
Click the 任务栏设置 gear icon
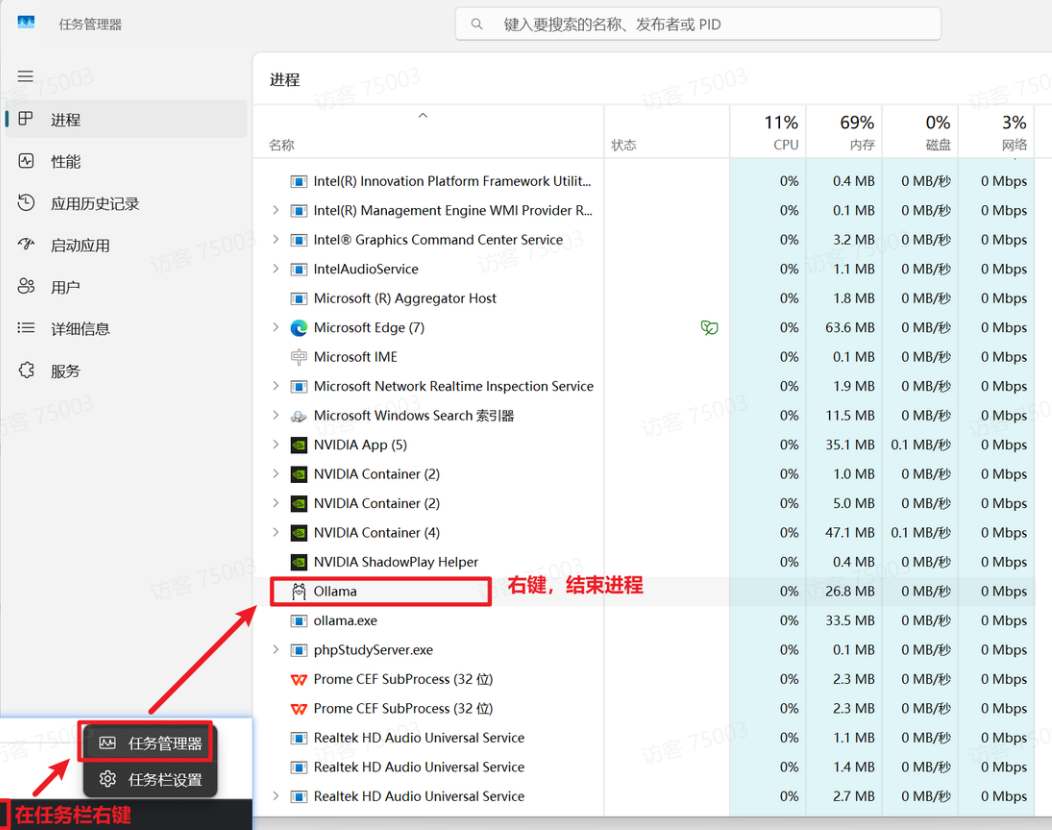107,779
